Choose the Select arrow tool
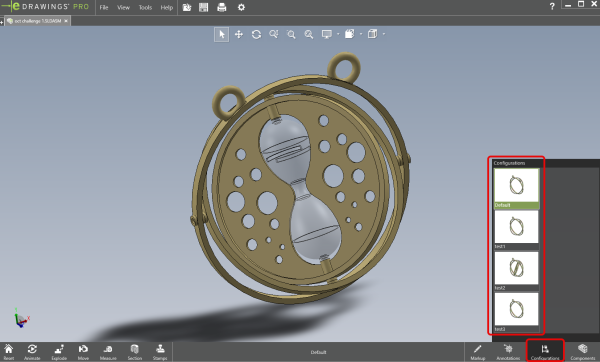 pos(222,34)
